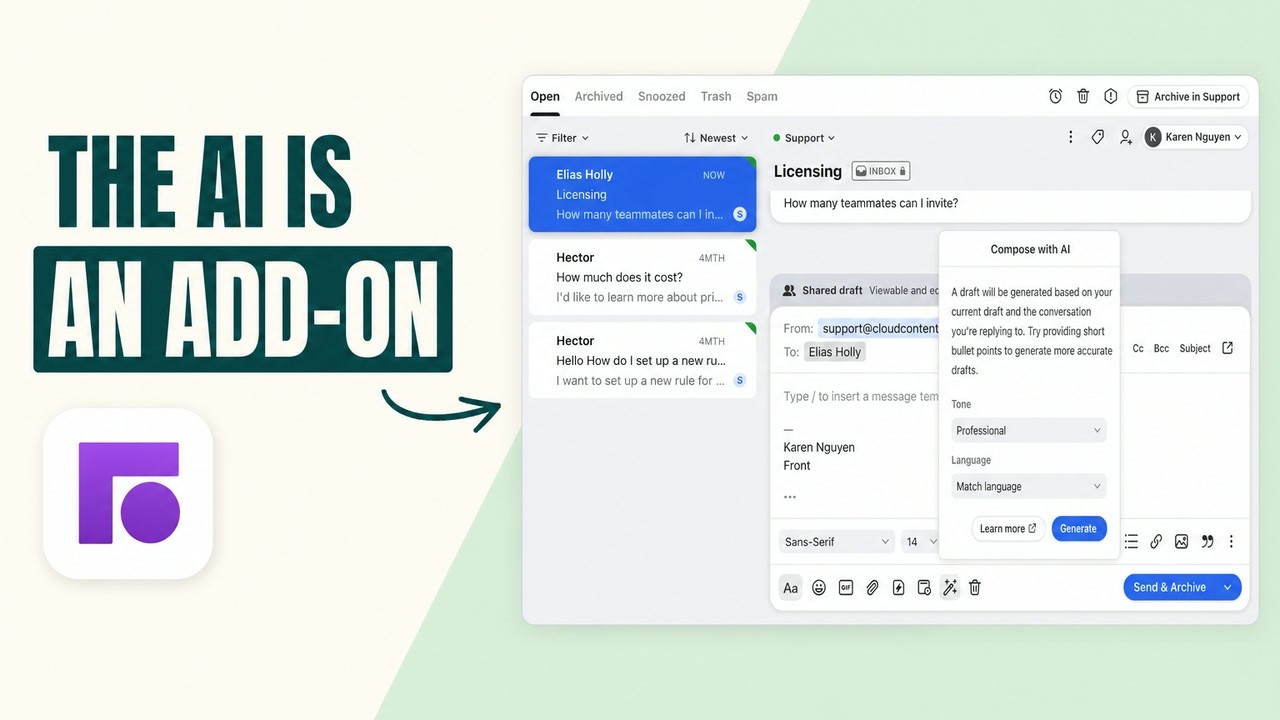Click the Elias Holly recipient chip
Image resolution: width=1280 pixels, height=720 pixels.
tap(835, 352)
